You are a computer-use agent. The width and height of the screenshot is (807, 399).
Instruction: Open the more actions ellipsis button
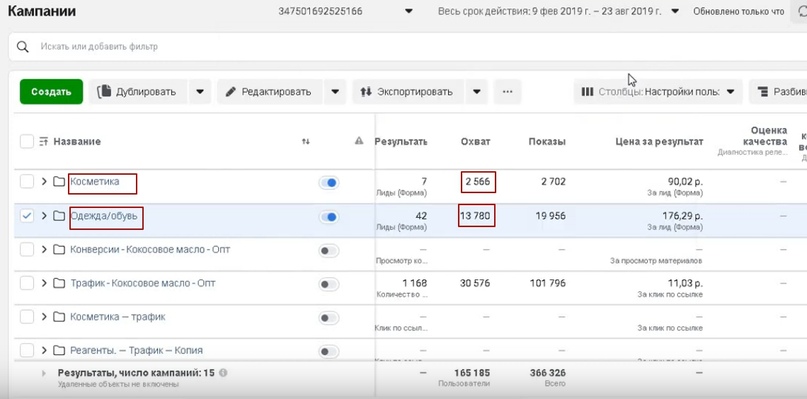507,92
